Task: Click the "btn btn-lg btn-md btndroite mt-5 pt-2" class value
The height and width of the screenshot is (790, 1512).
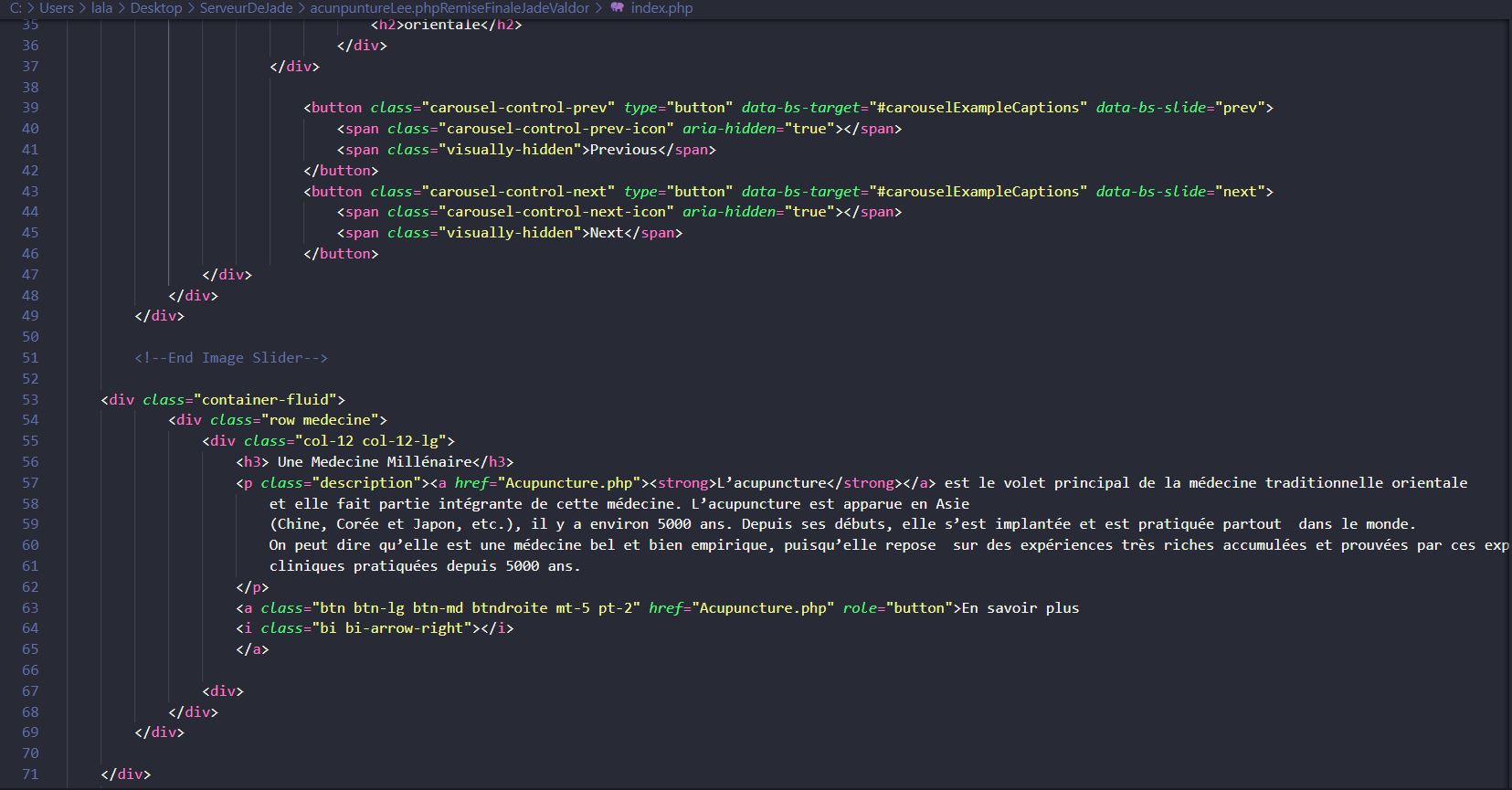Action: point(476,608)
